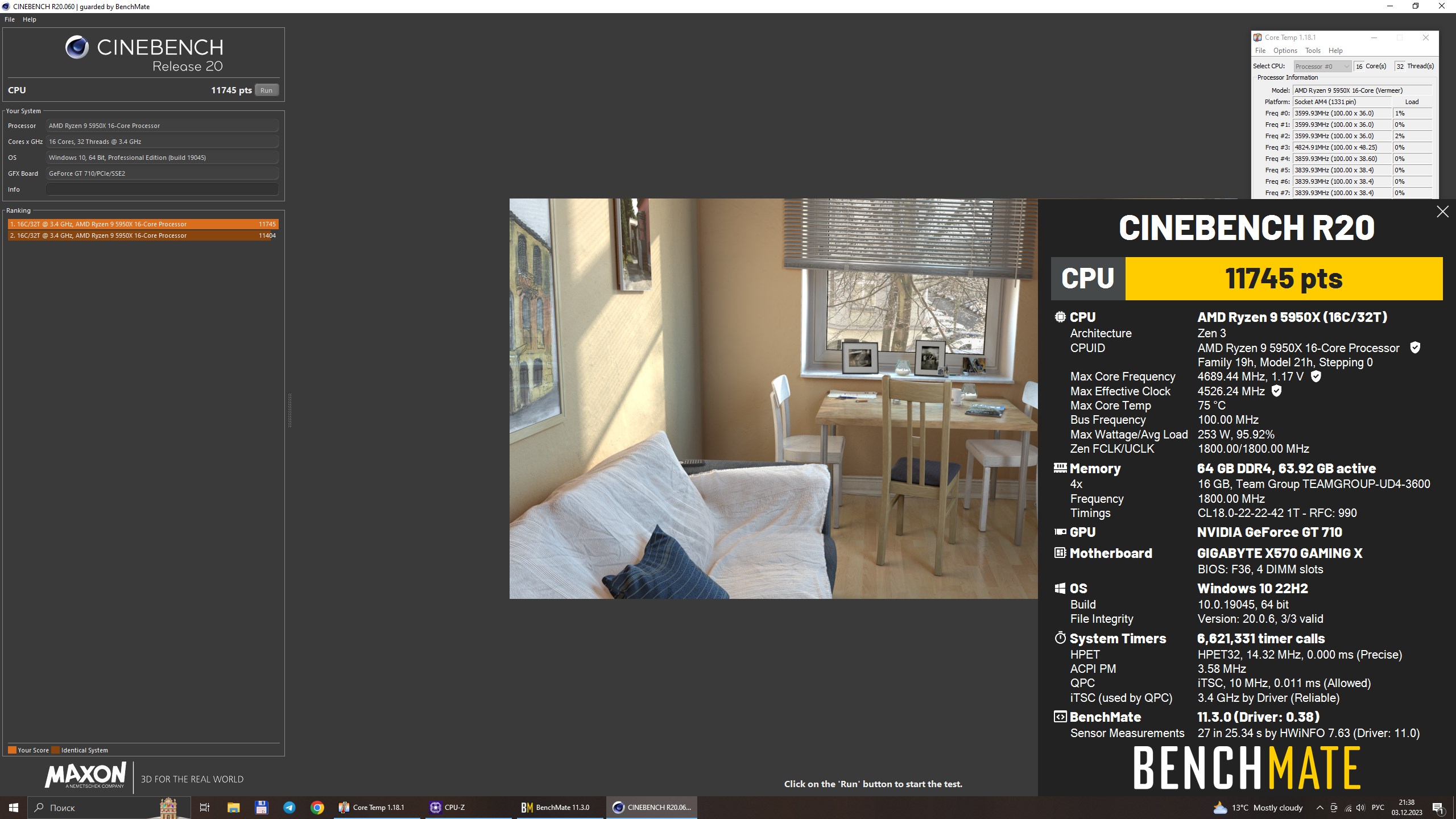1456x819 pixels.
Task: Click the Model field in Core Temp
Action: 1362,90
